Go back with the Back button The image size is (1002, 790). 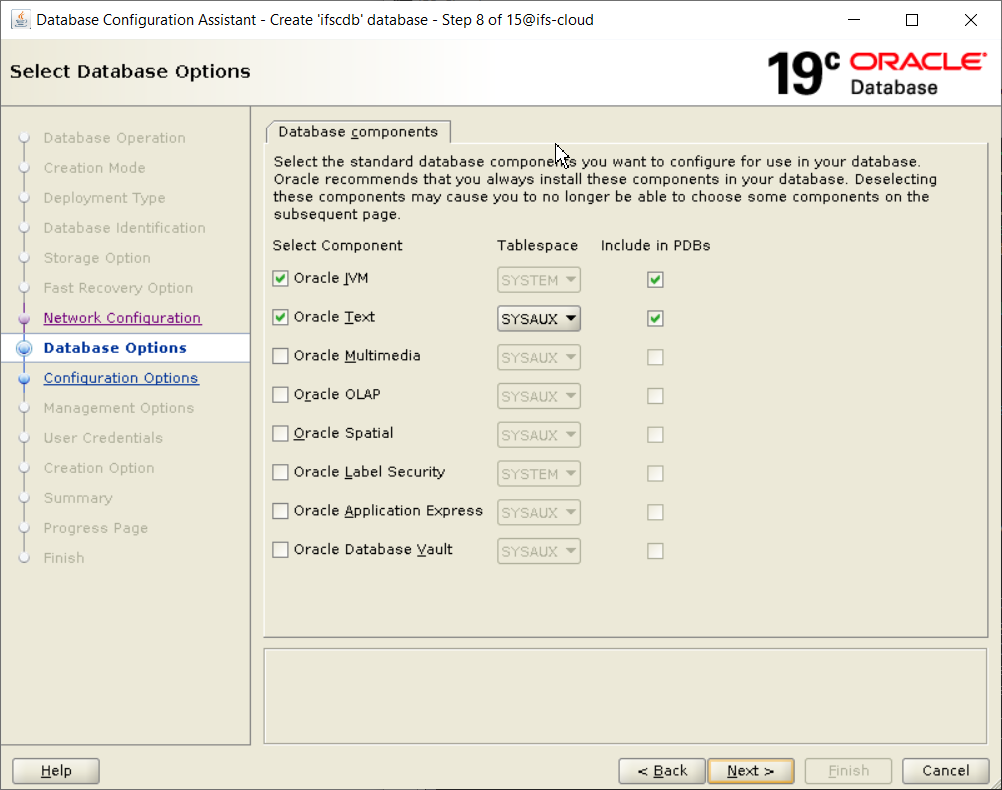coord(662,771)
